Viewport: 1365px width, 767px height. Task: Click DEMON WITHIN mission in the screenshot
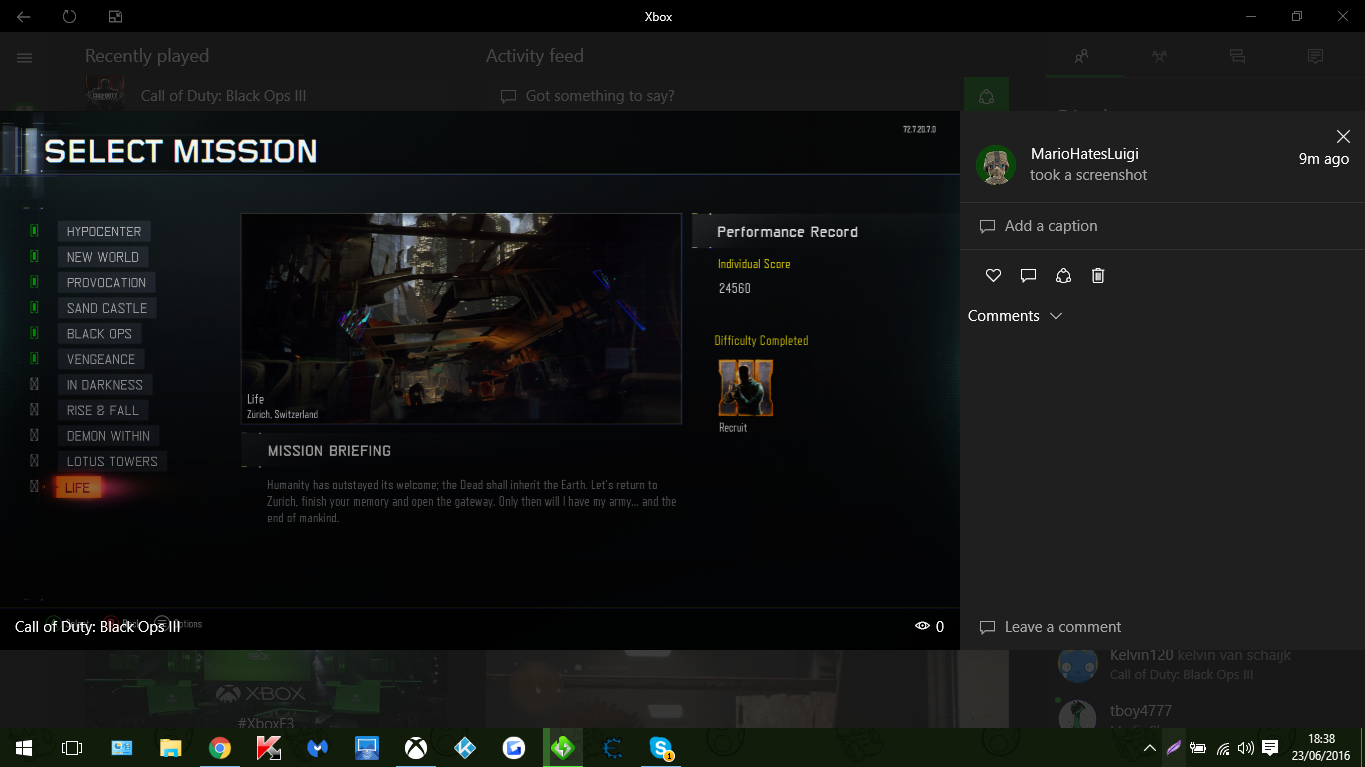tap(108, 436)
